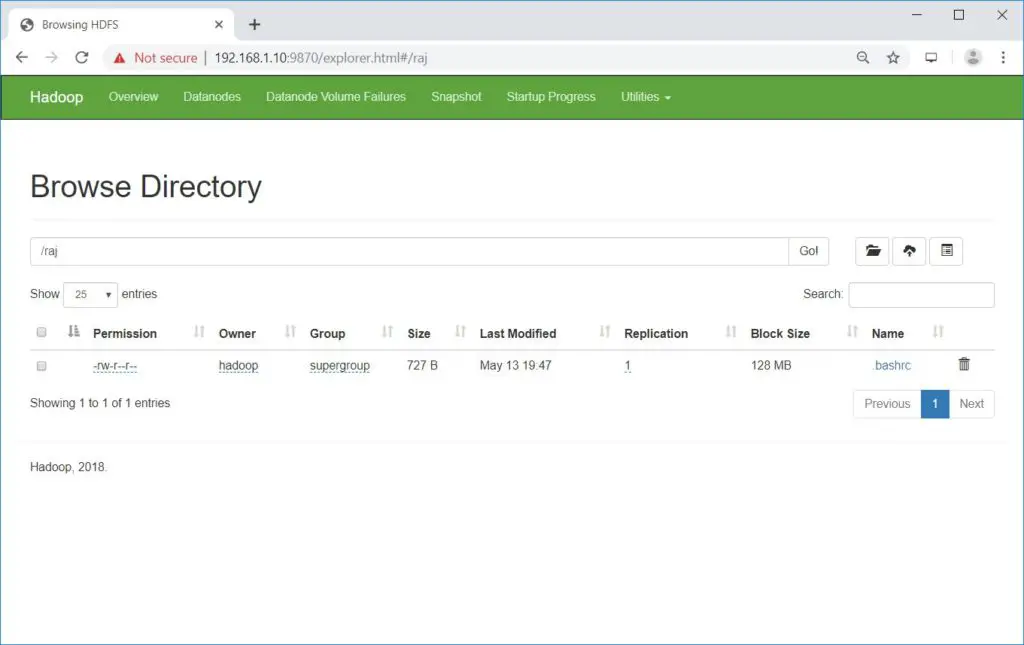Click the browser address bar URL
Screen dimensions: 1024x645
[x=321, y=58]
